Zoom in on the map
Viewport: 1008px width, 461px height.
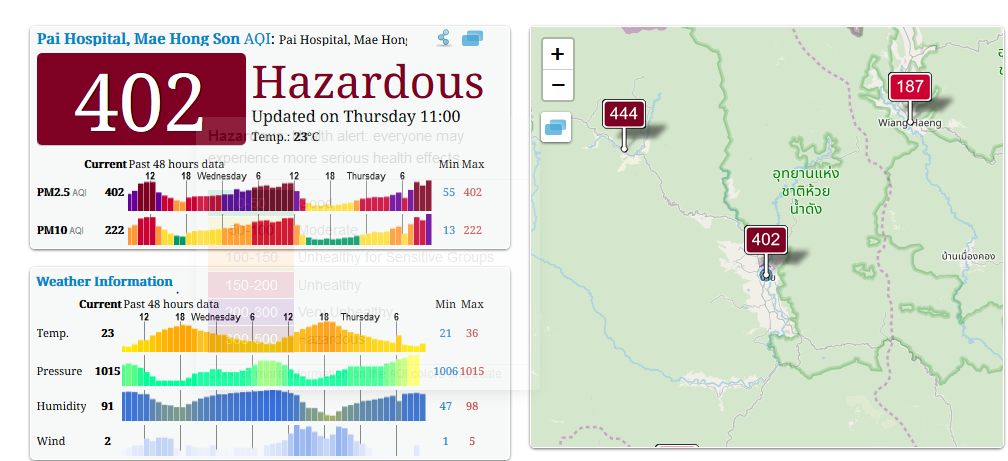[557, 54]
